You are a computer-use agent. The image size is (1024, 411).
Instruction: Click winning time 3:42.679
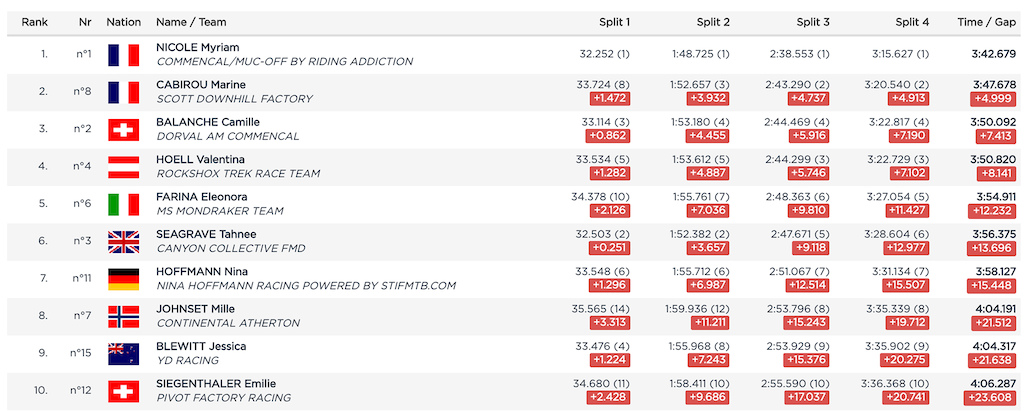(995, 54)
